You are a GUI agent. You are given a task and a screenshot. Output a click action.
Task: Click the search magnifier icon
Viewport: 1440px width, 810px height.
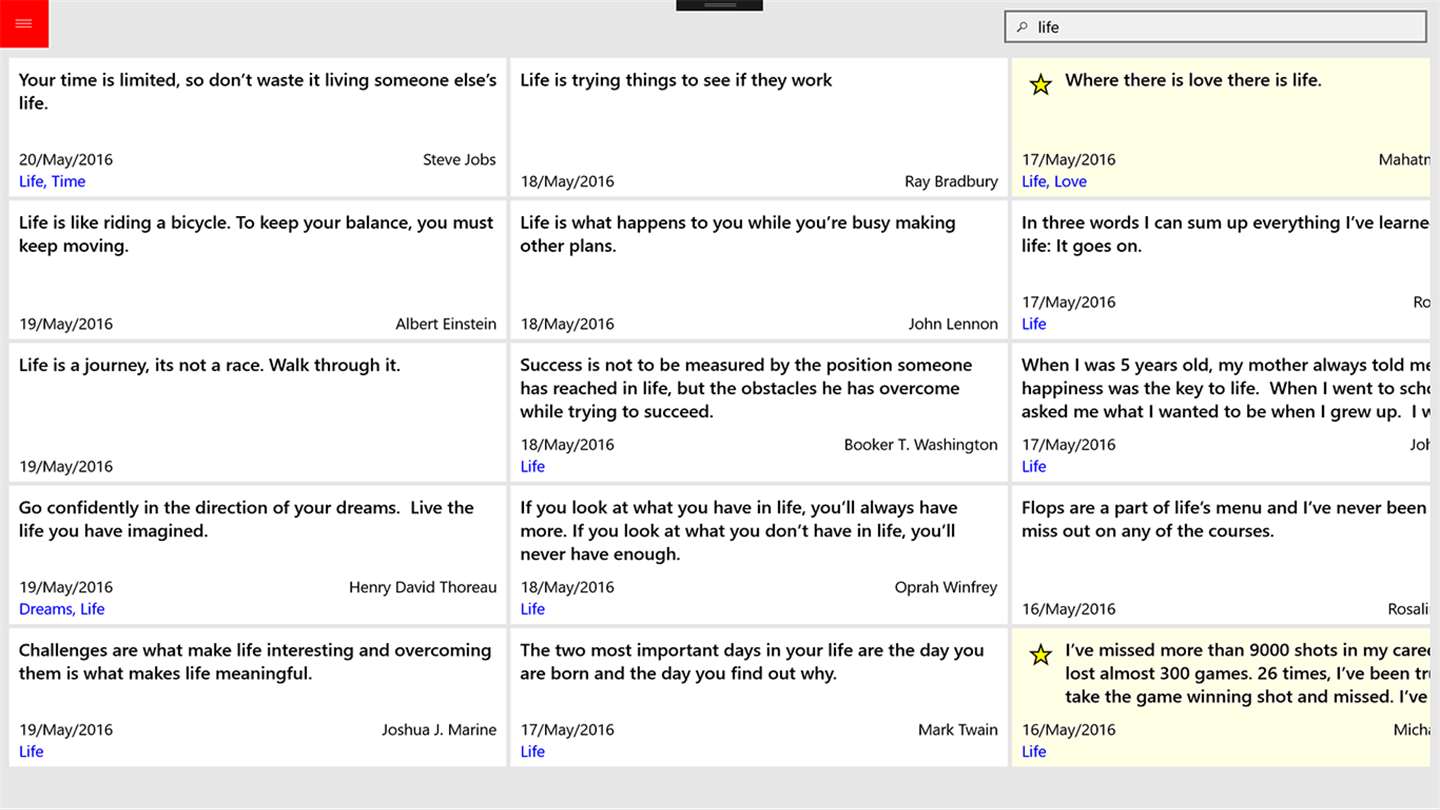pyautogui.click(x=1022, y=27)
